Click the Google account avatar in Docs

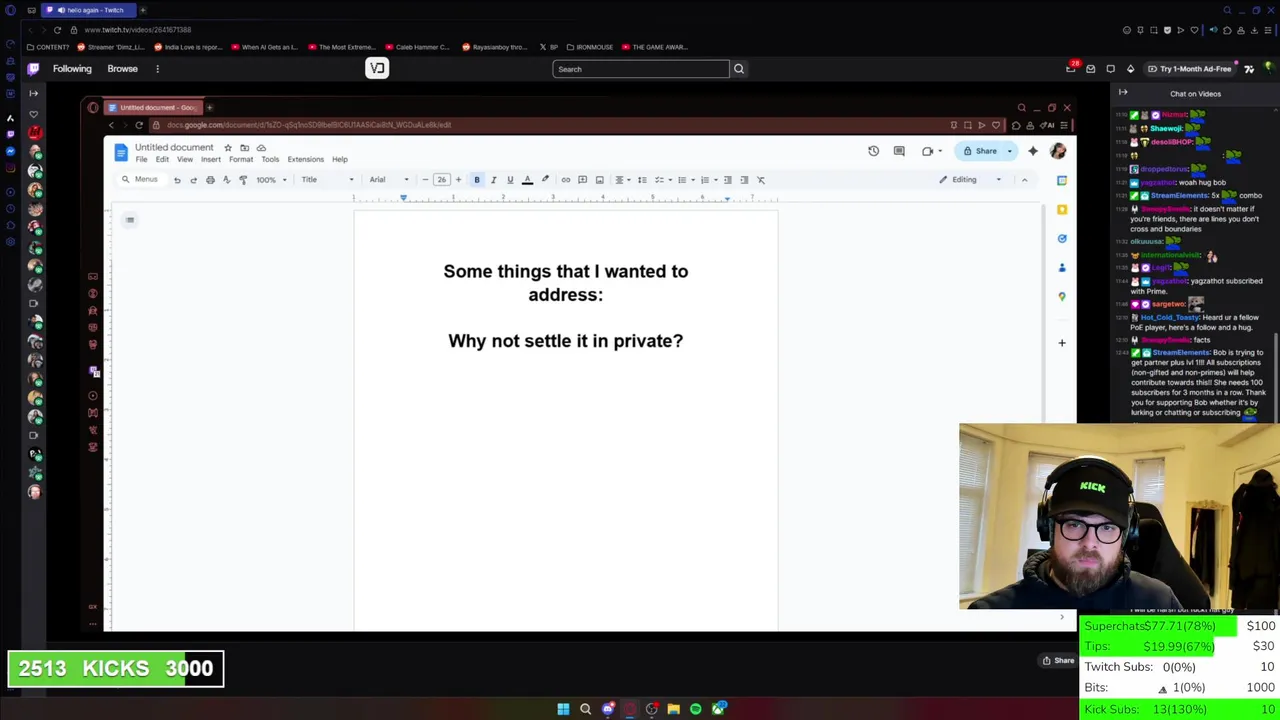tap(1058, 151)
